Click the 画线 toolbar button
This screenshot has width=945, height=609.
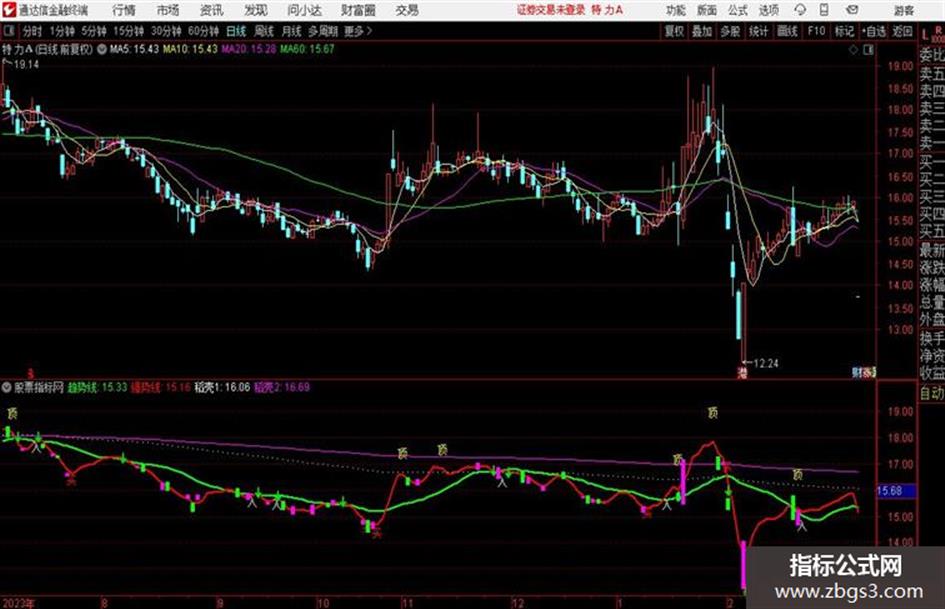click(x=788, y=31)
